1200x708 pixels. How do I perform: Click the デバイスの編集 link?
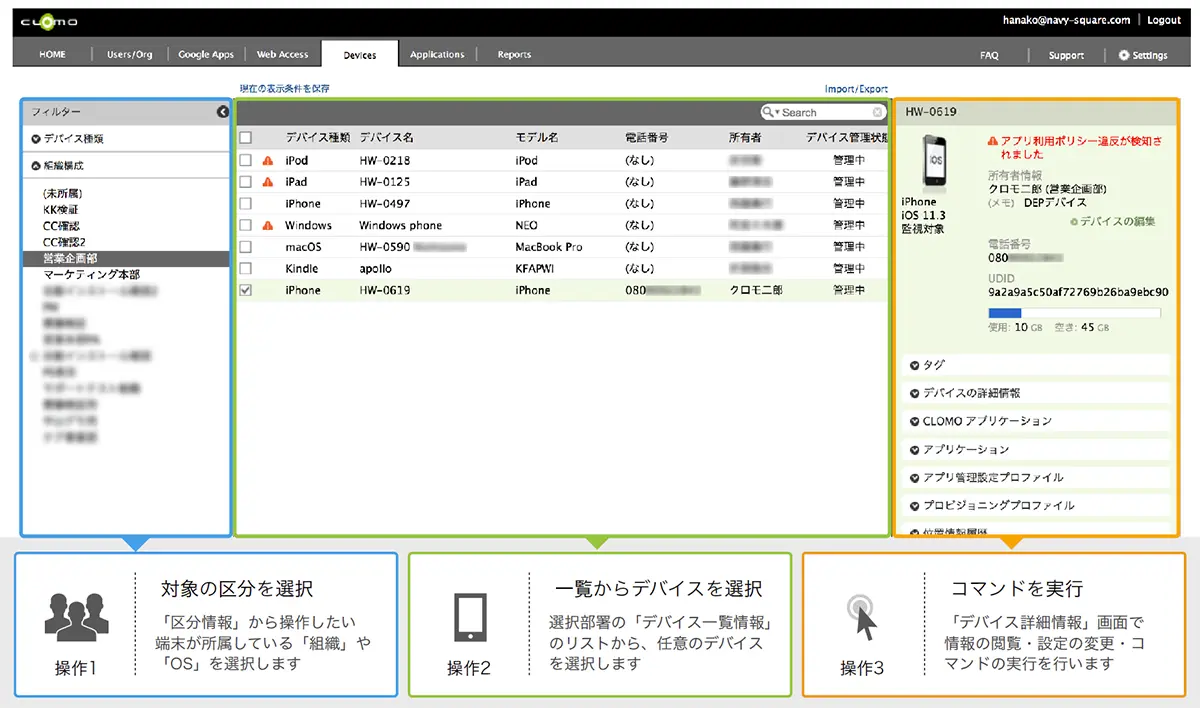[1118, 221]
